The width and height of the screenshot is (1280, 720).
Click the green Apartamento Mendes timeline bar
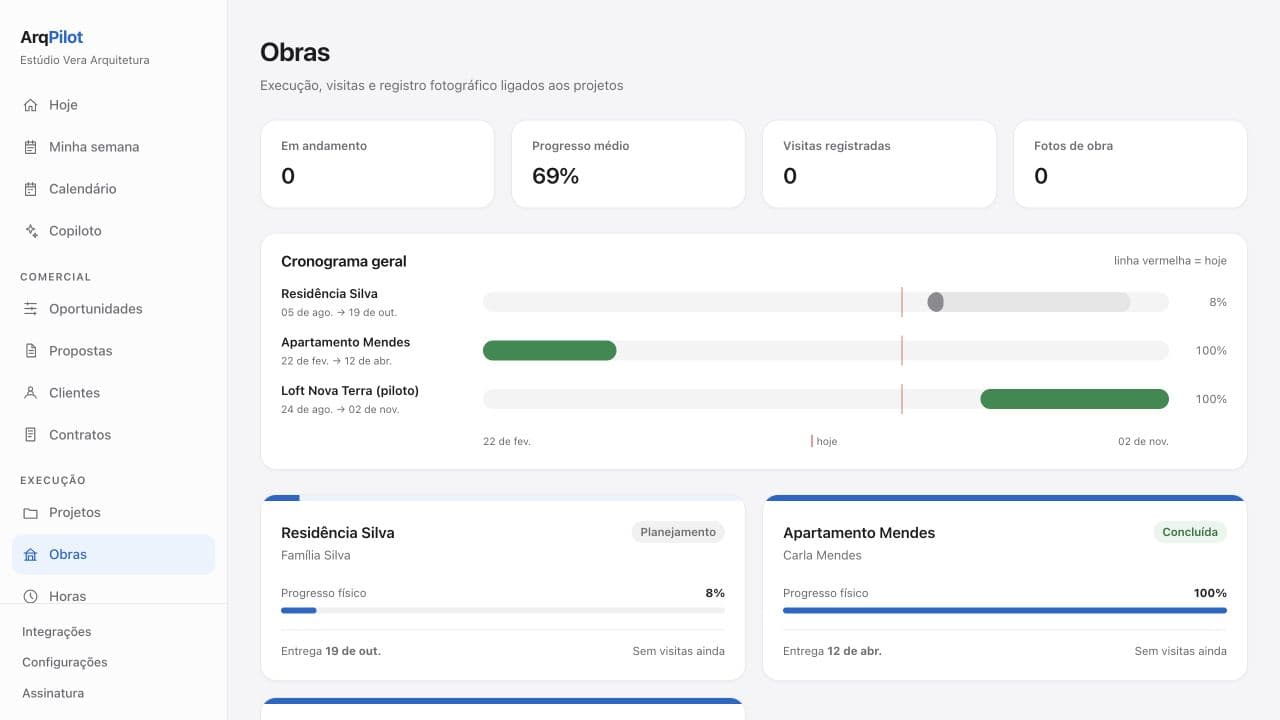(549, 350)
